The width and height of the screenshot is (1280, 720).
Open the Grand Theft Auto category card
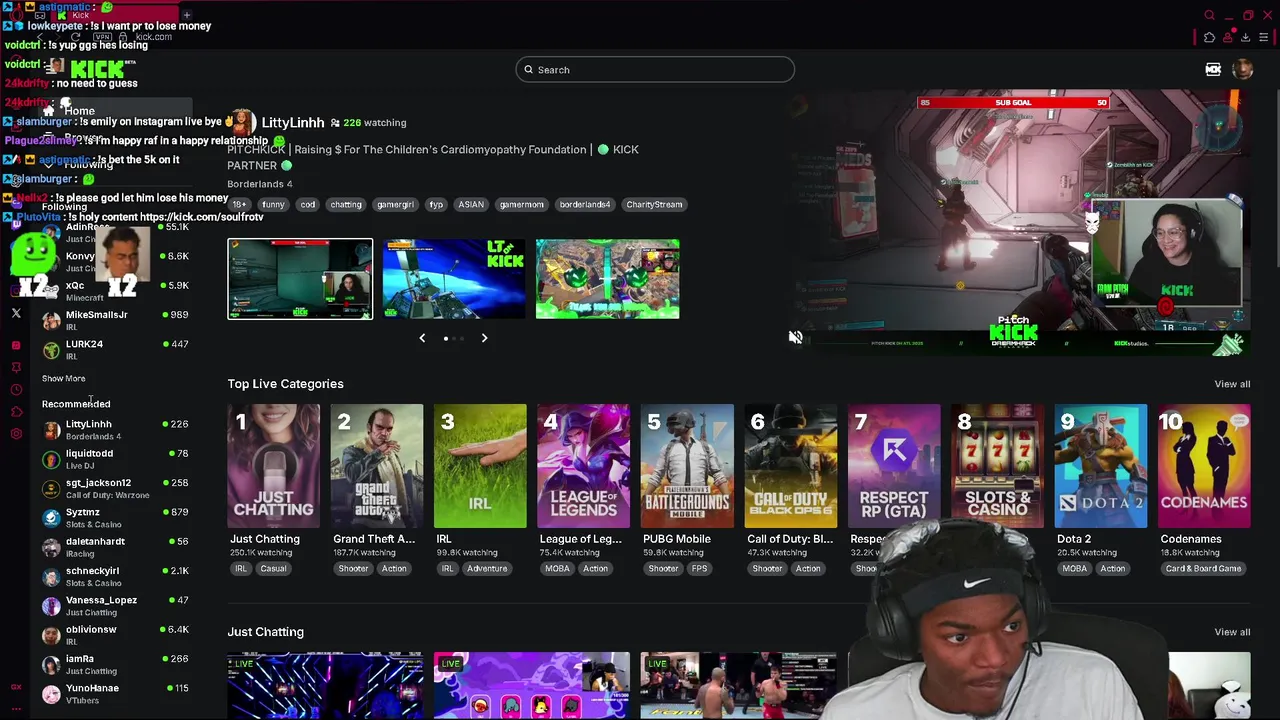[x=376, y=466]
